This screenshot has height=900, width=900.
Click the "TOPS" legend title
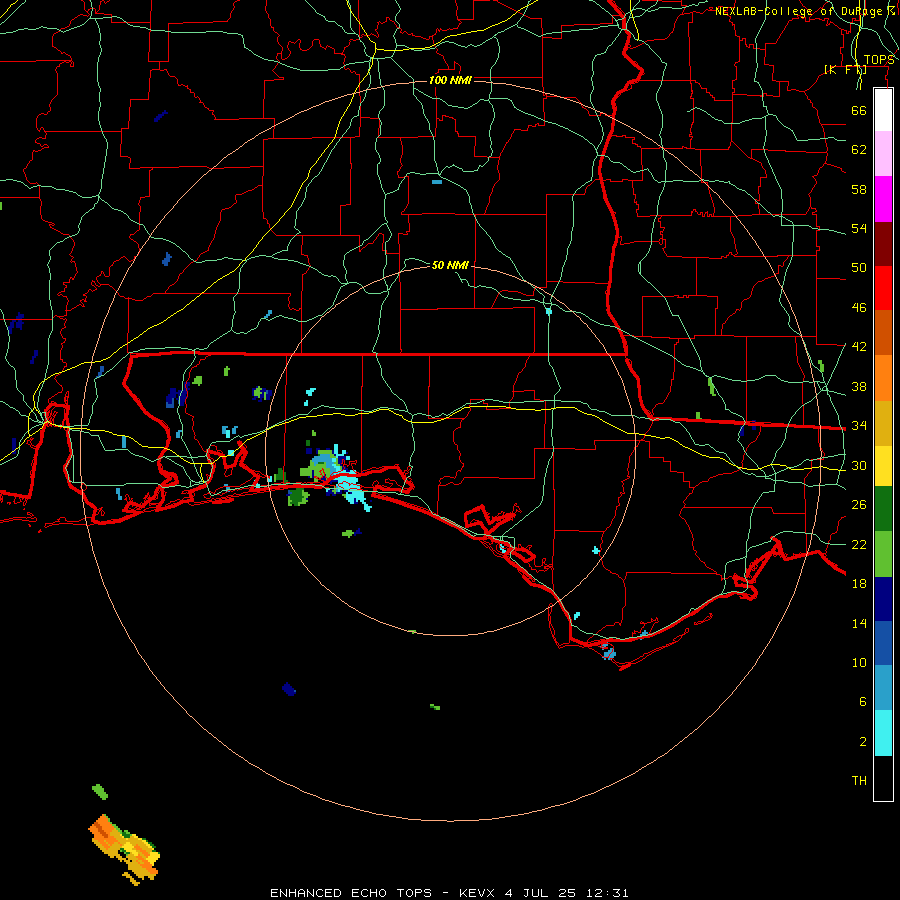tap(879, 60)
